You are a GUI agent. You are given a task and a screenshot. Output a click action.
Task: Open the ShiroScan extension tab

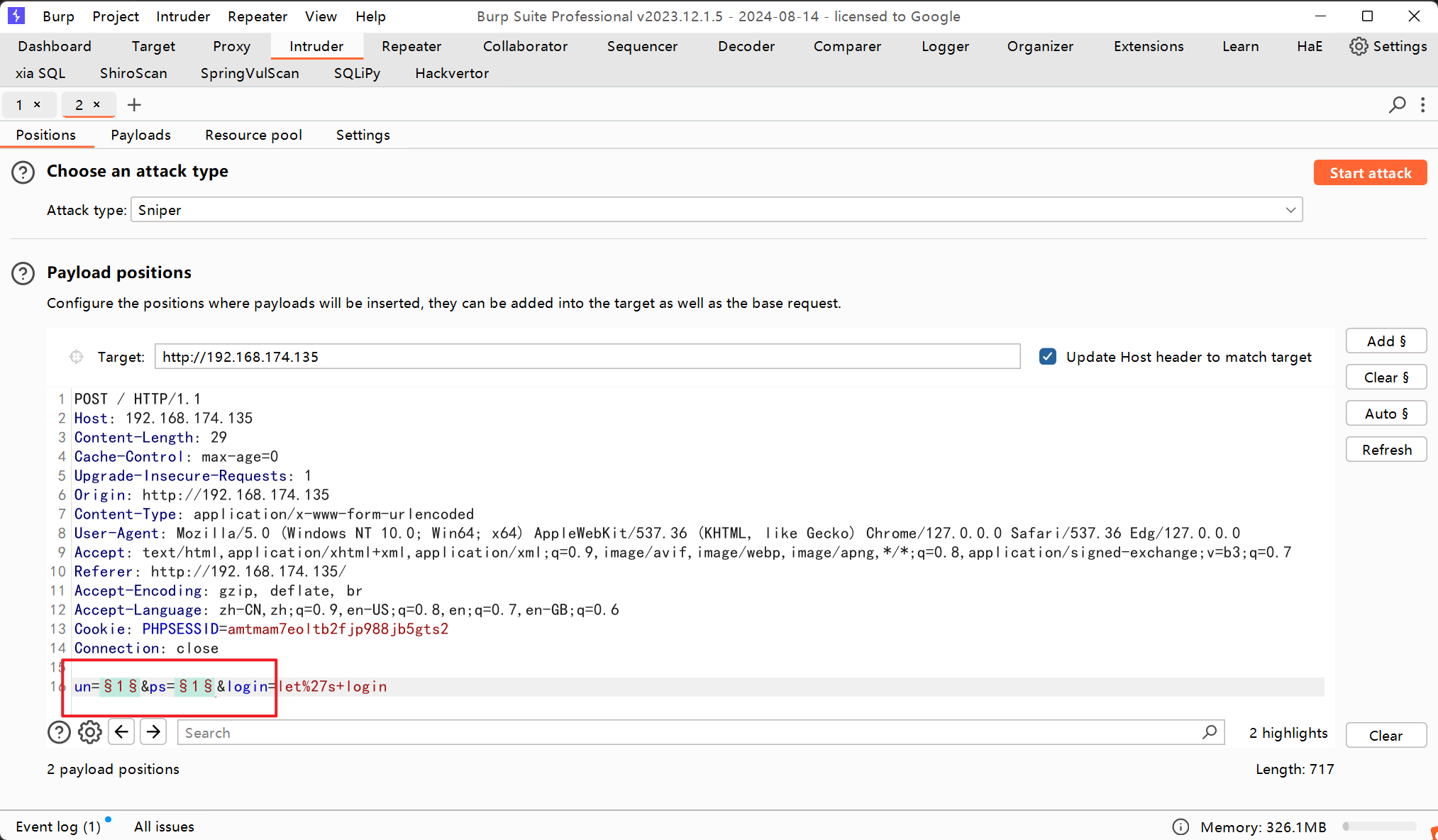133,73
